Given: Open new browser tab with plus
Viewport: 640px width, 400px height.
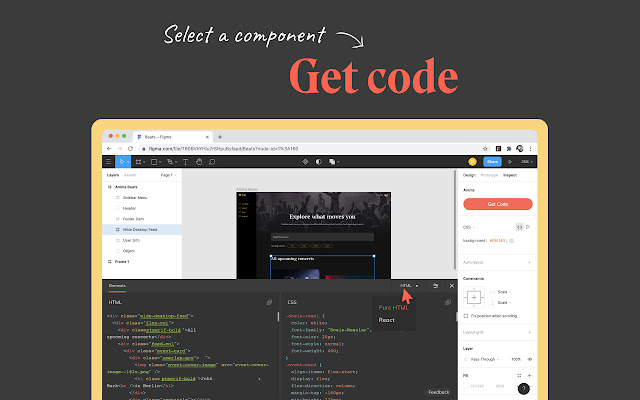Looking at the screenshot, I should [x=220, y=137].
